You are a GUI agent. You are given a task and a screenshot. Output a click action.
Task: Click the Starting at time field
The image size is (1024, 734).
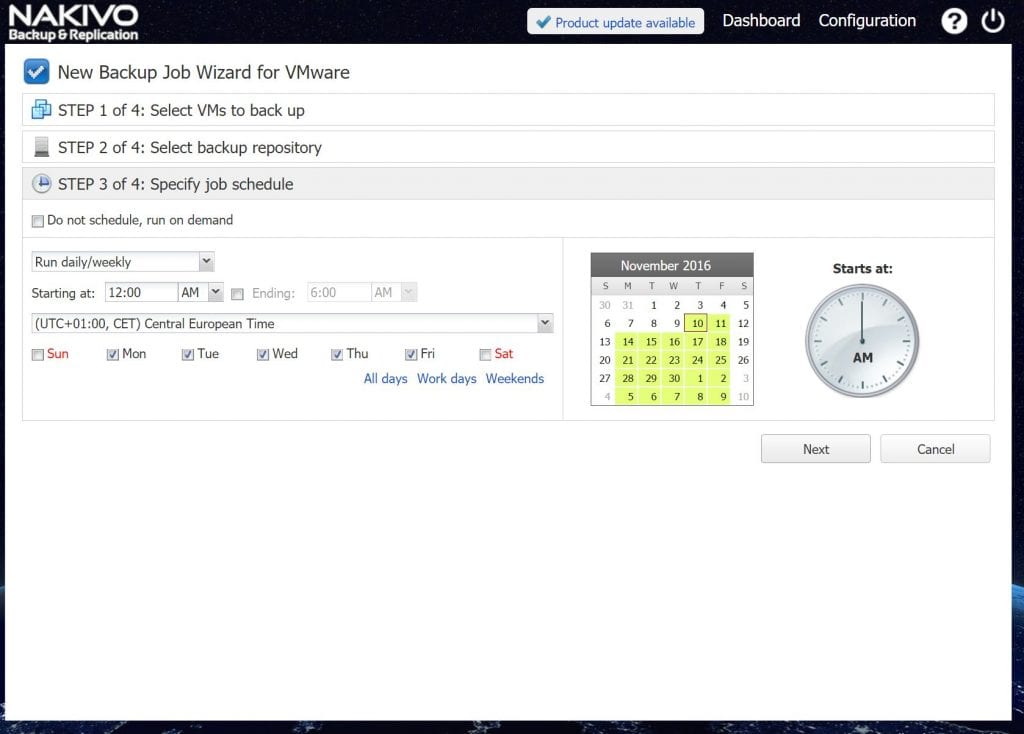tap(140, 293)
